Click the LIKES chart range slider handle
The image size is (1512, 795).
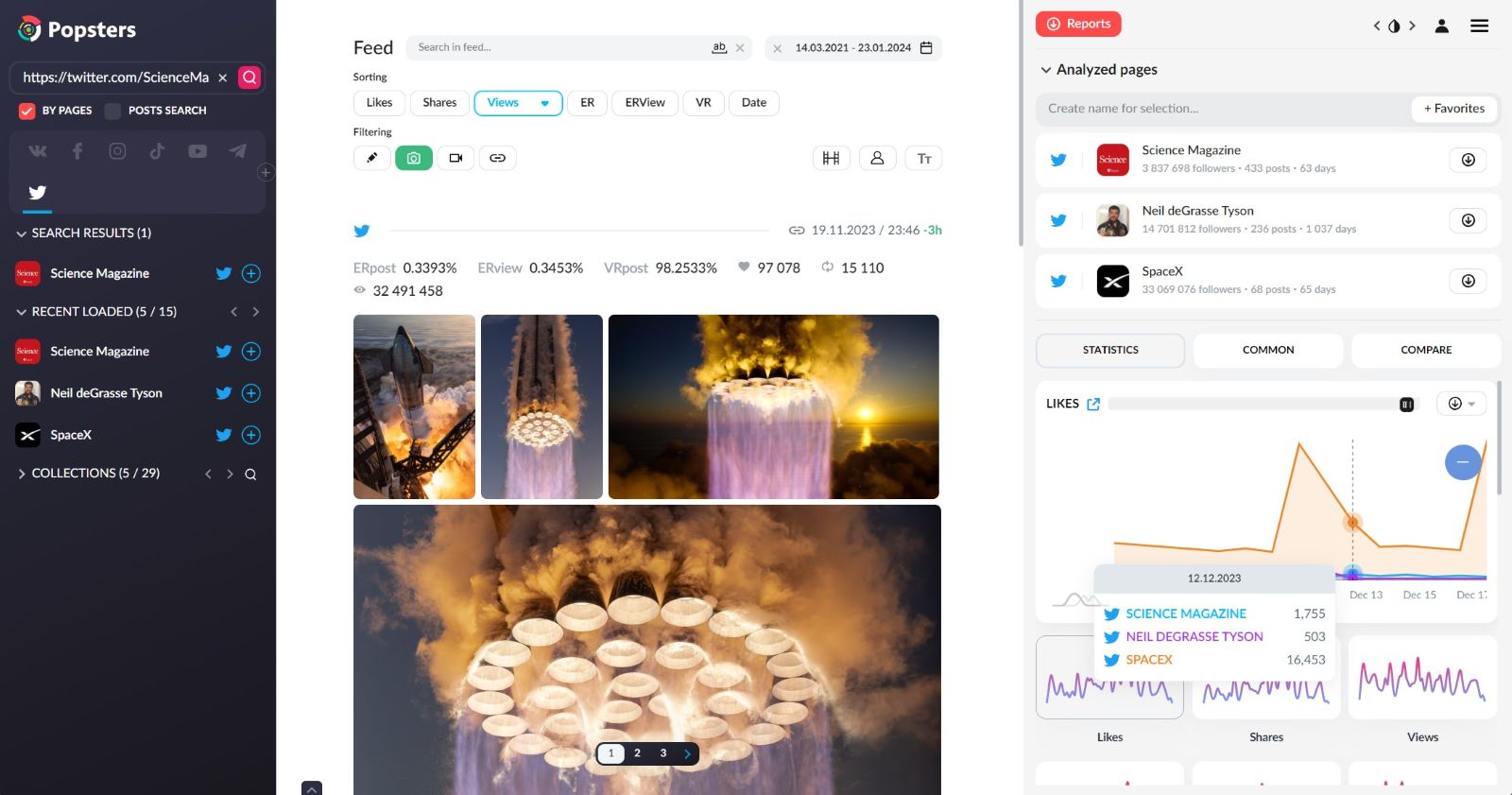point(1406,405)
